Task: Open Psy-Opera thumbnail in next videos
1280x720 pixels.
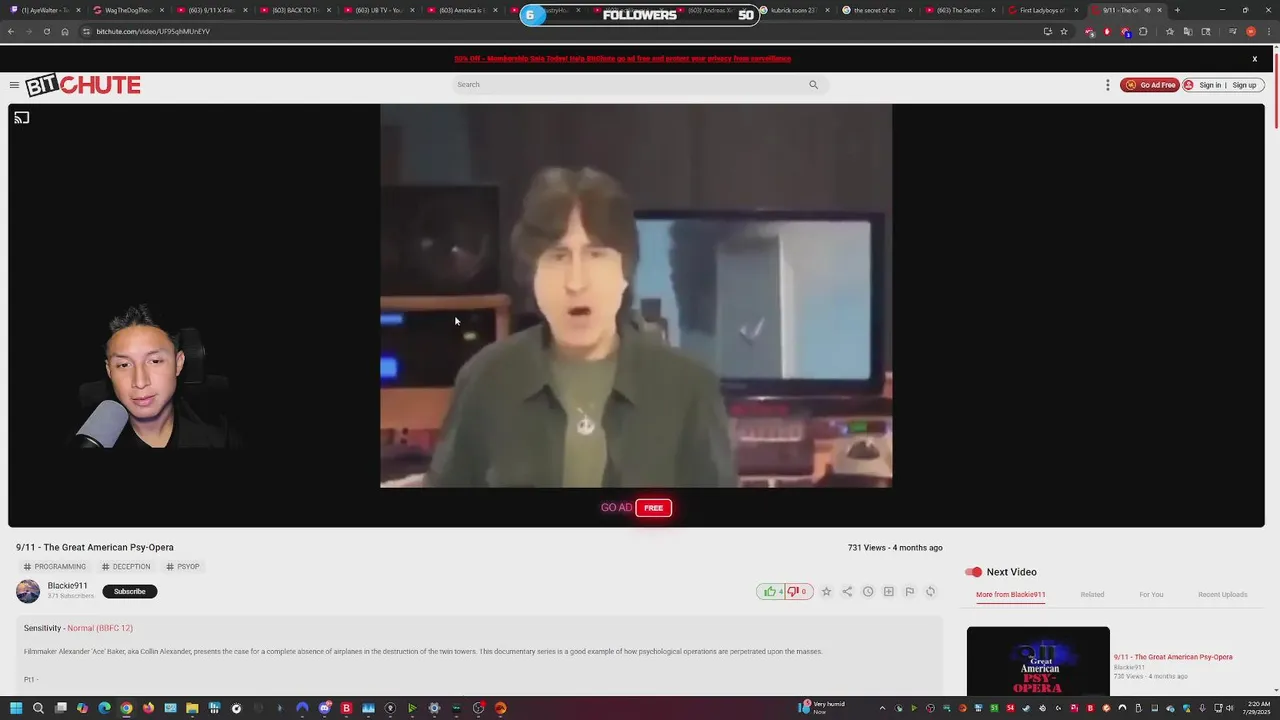Action: (x=1038, y=661)
